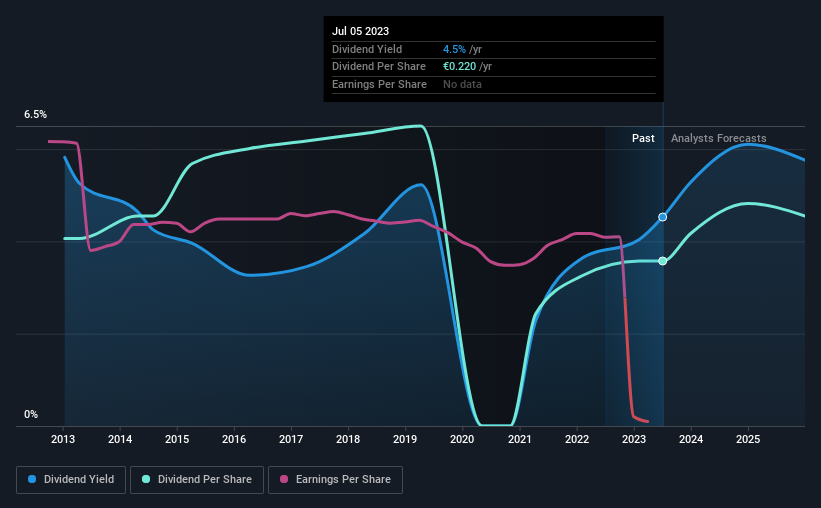The image size is (821, 508).
Task: Click the 'Past' label on chart
Action: pos(643,138)
